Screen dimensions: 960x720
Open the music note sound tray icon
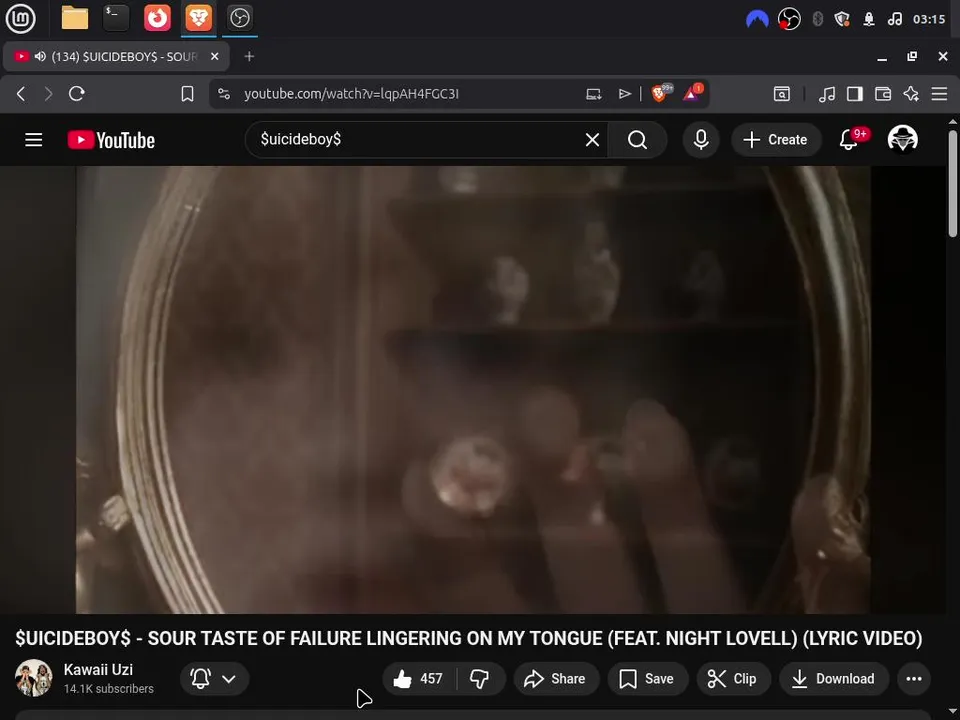[894, 20]
